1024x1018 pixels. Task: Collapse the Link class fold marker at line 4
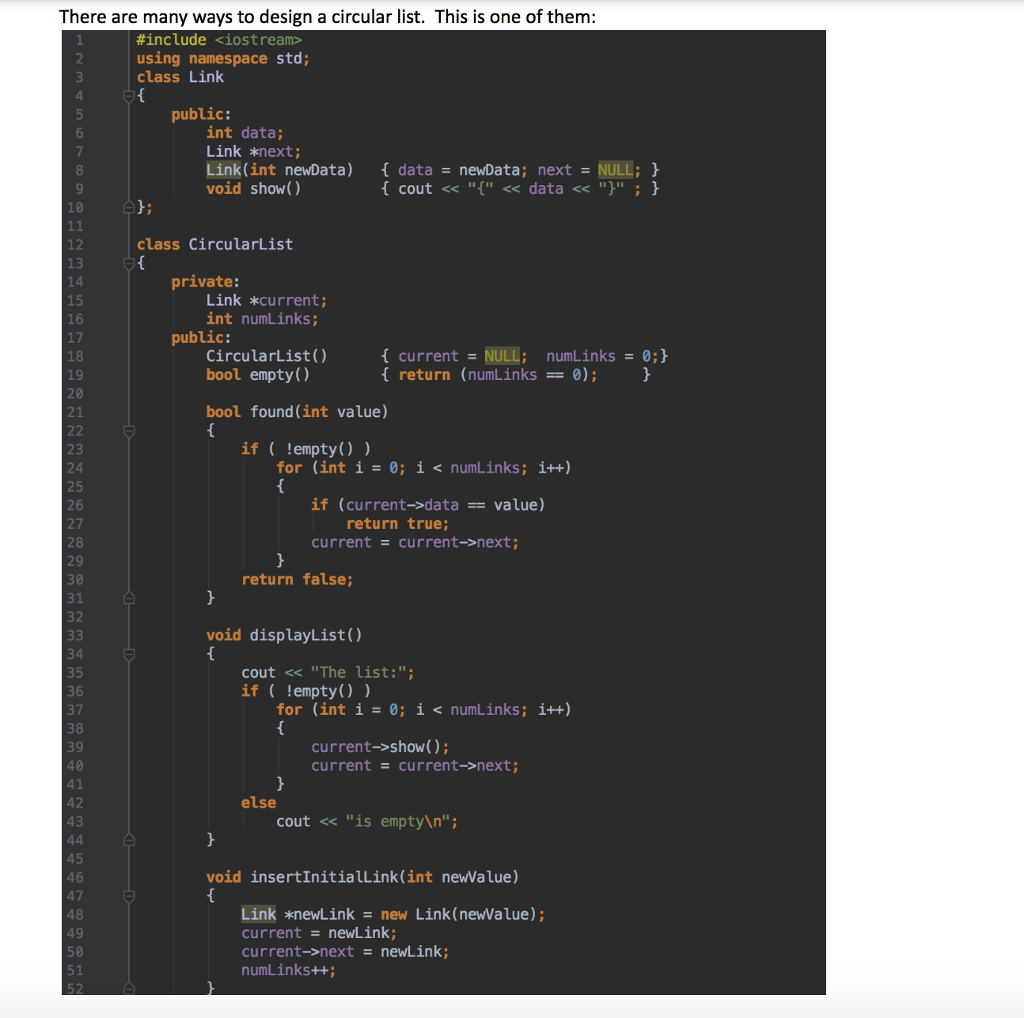click(129, 96)
